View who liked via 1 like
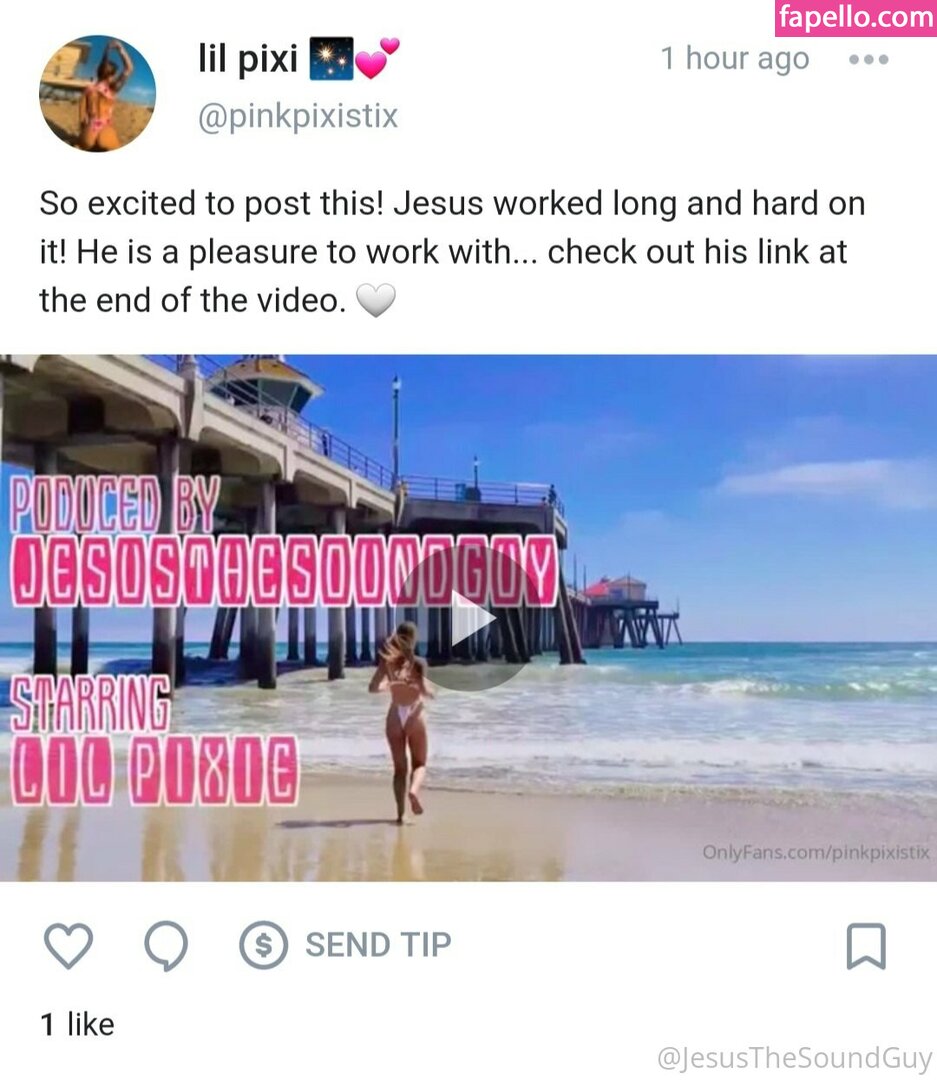The width and height of the screenshot is (937, 1080). 77,1024
